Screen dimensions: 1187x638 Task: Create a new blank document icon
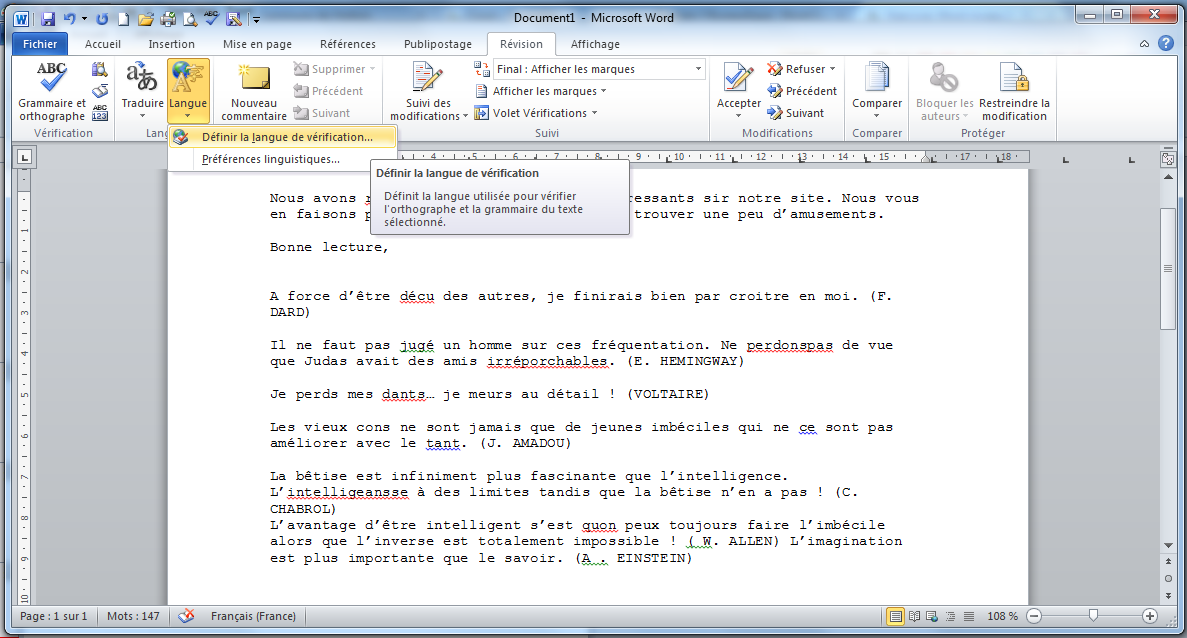[x=123, y=18]
